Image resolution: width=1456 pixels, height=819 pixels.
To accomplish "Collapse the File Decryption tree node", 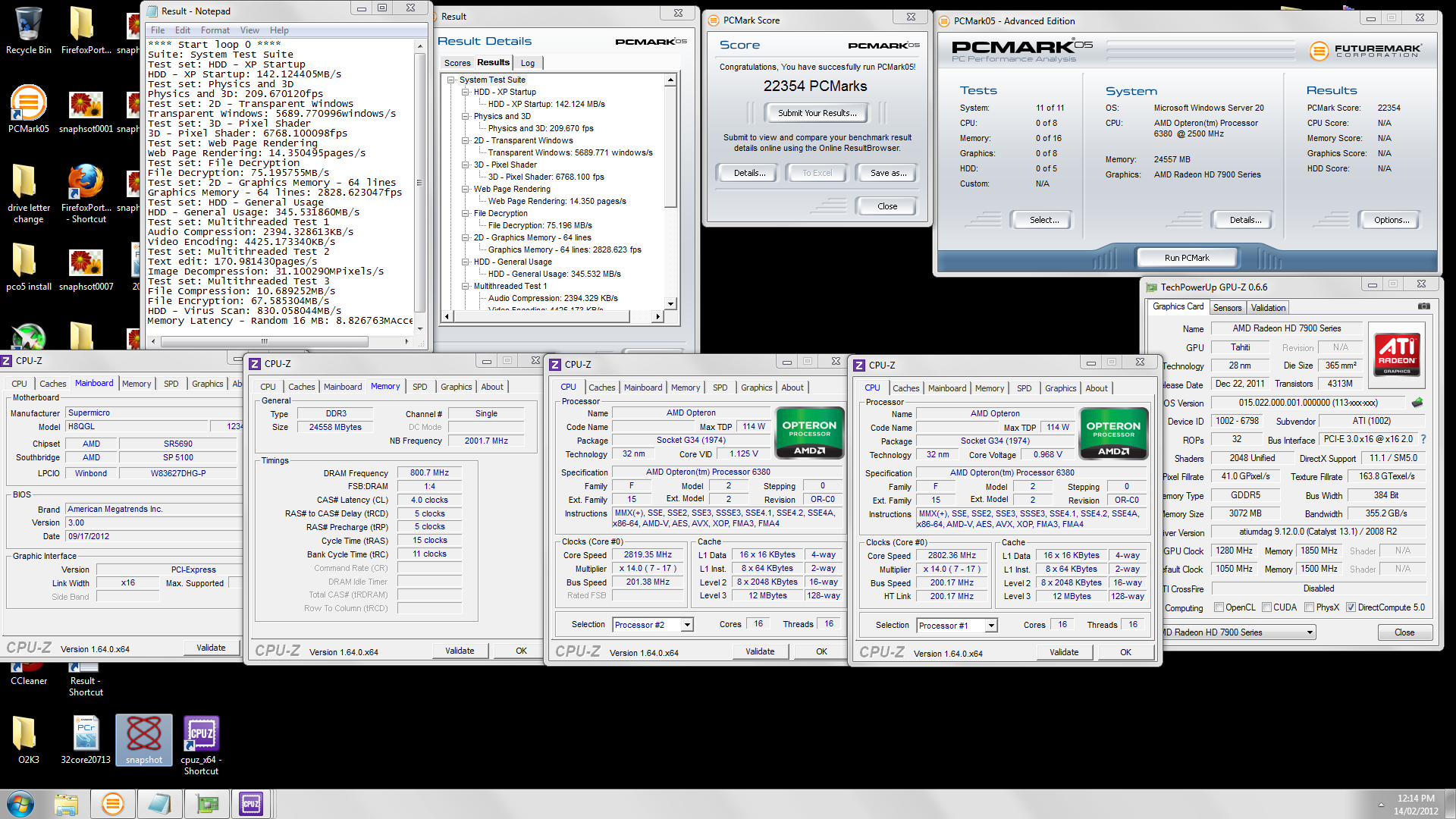I will 466,213.
